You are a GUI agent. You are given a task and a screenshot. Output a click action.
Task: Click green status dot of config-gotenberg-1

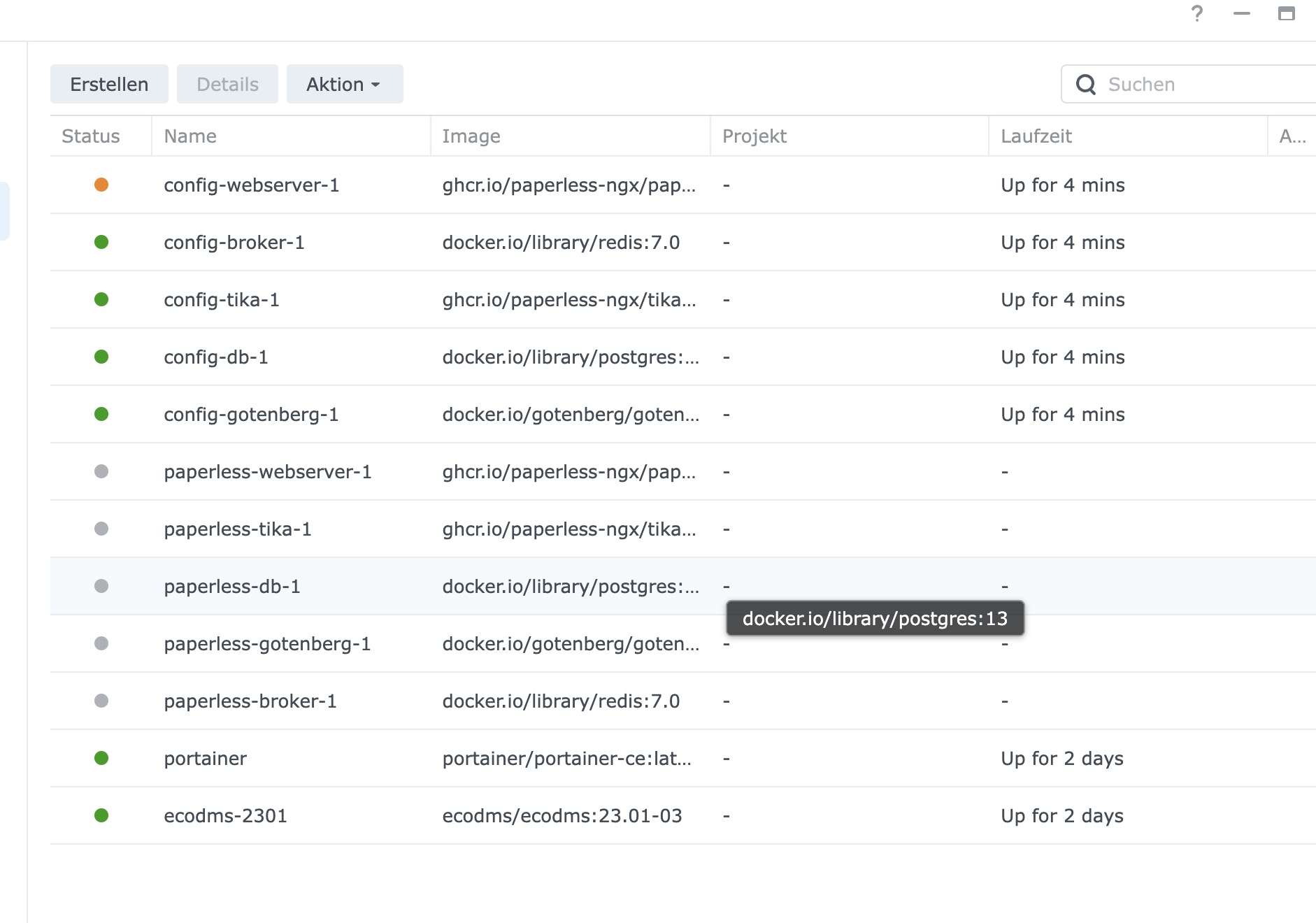coord(101,414)
